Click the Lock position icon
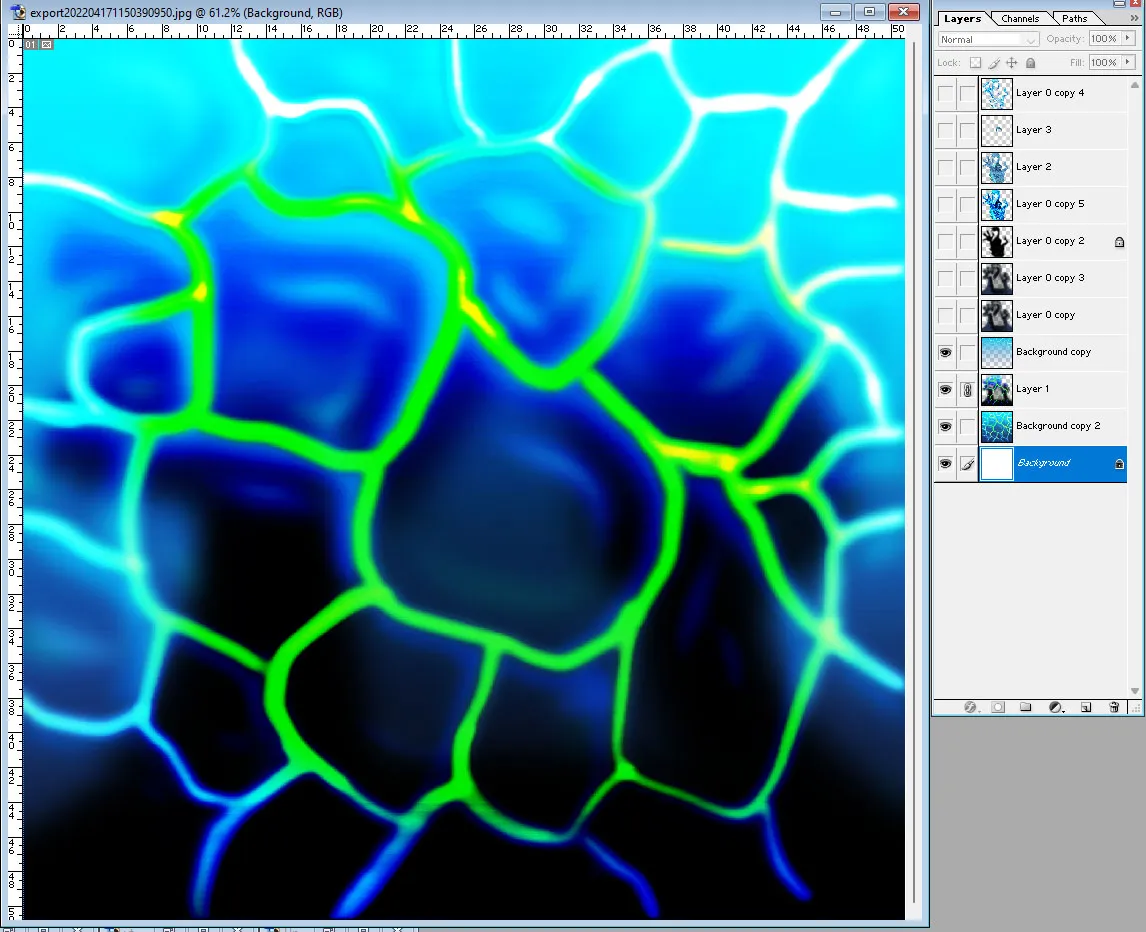 [1012, 63]
